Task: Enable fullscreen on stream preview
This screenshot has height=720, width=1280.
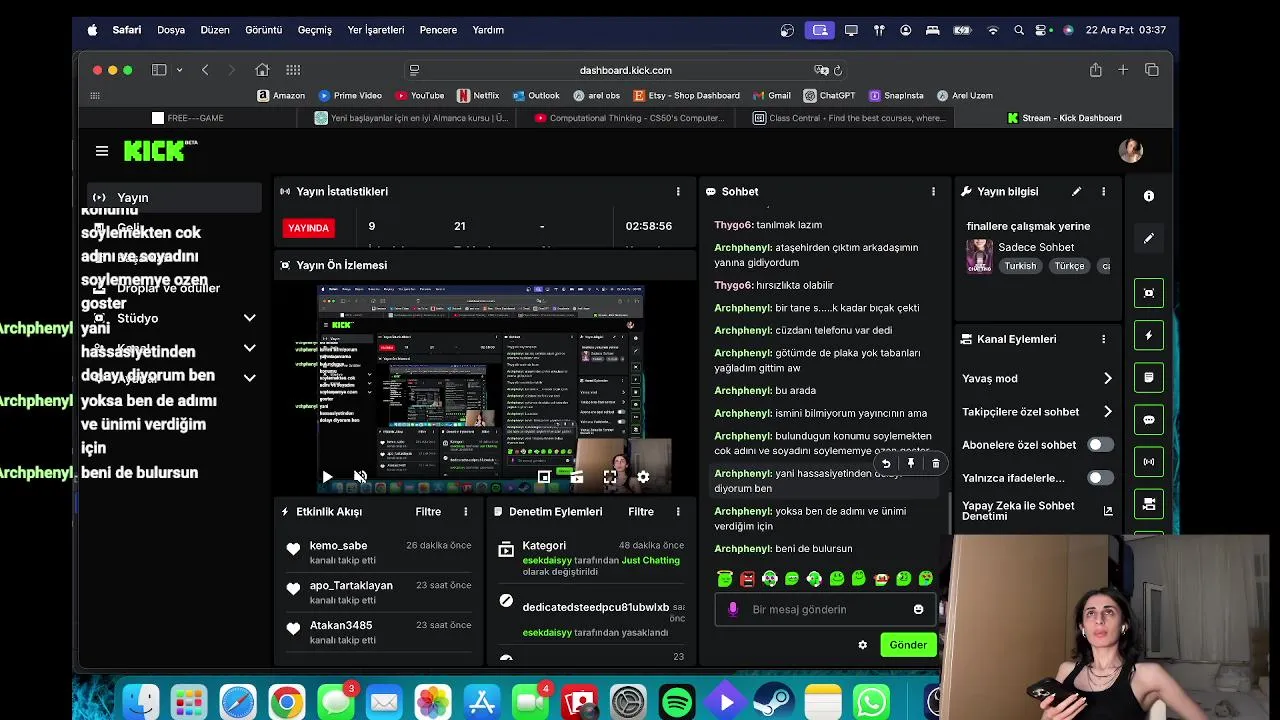Action: click(610, 477)
